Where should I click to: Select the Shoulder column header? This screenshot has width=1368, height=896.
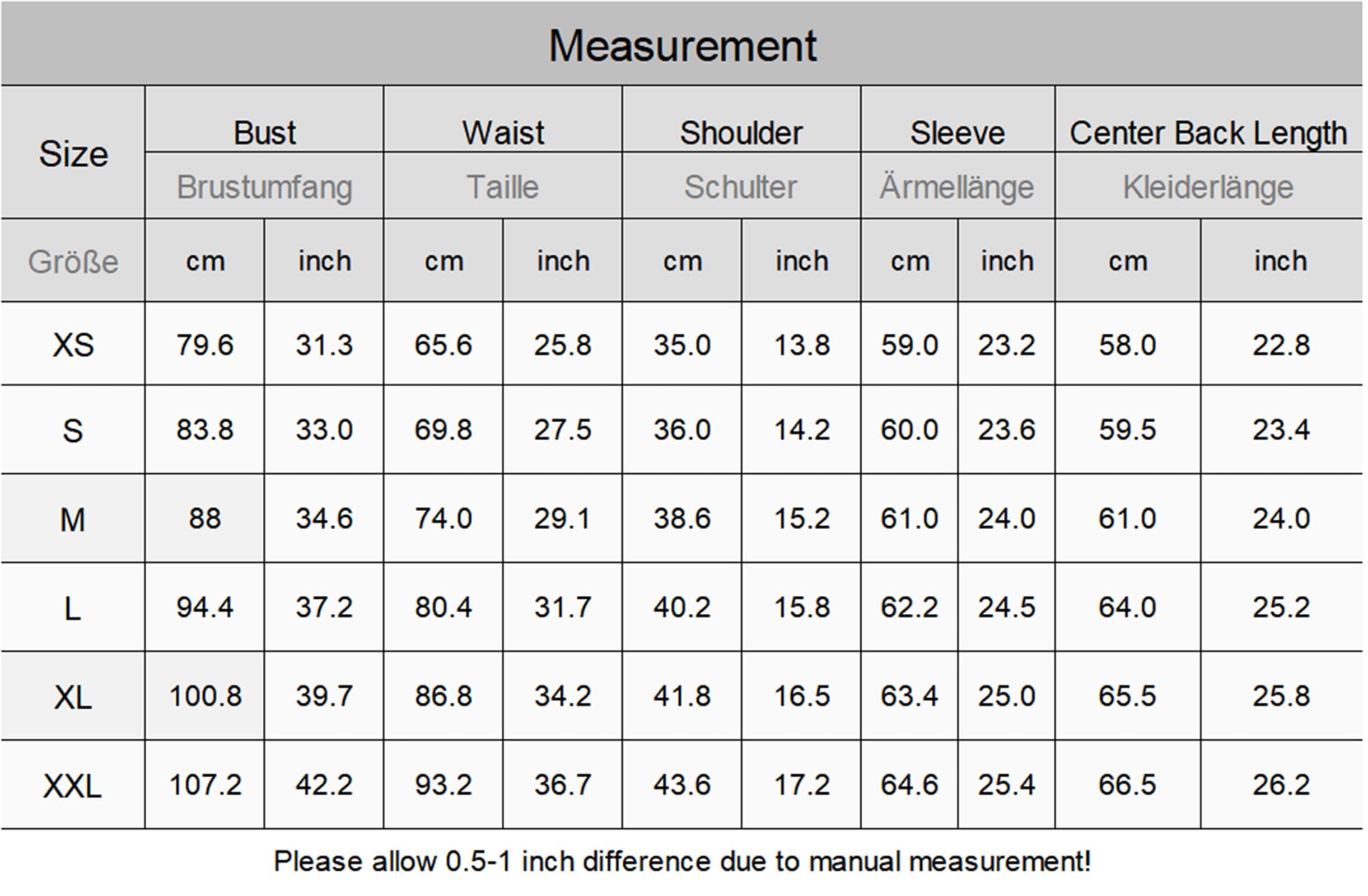coord(741,133)
